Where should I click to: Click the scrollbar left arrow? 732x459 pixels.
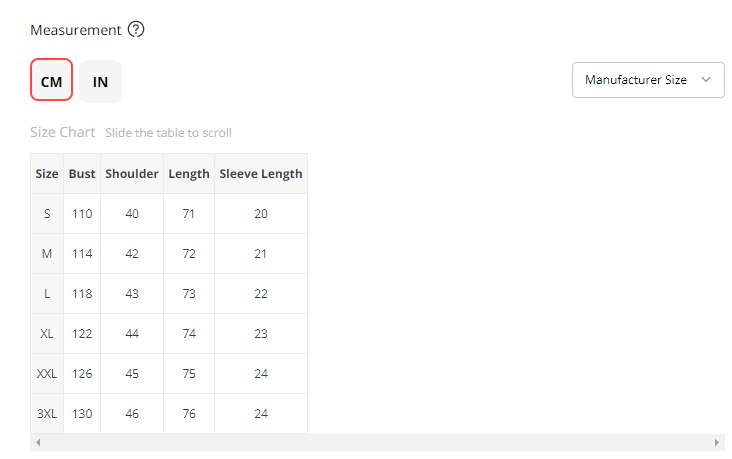(38, 442)
